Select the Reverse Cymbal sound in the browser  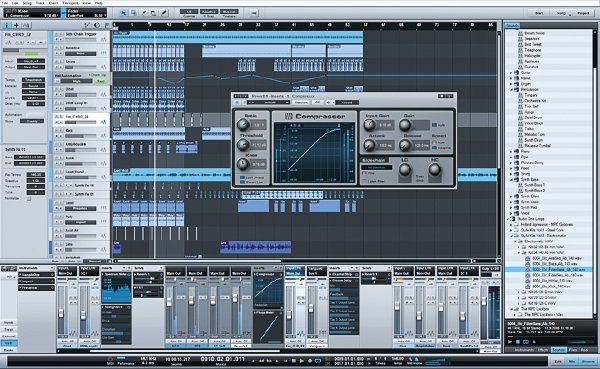click(x=537, y=145)
